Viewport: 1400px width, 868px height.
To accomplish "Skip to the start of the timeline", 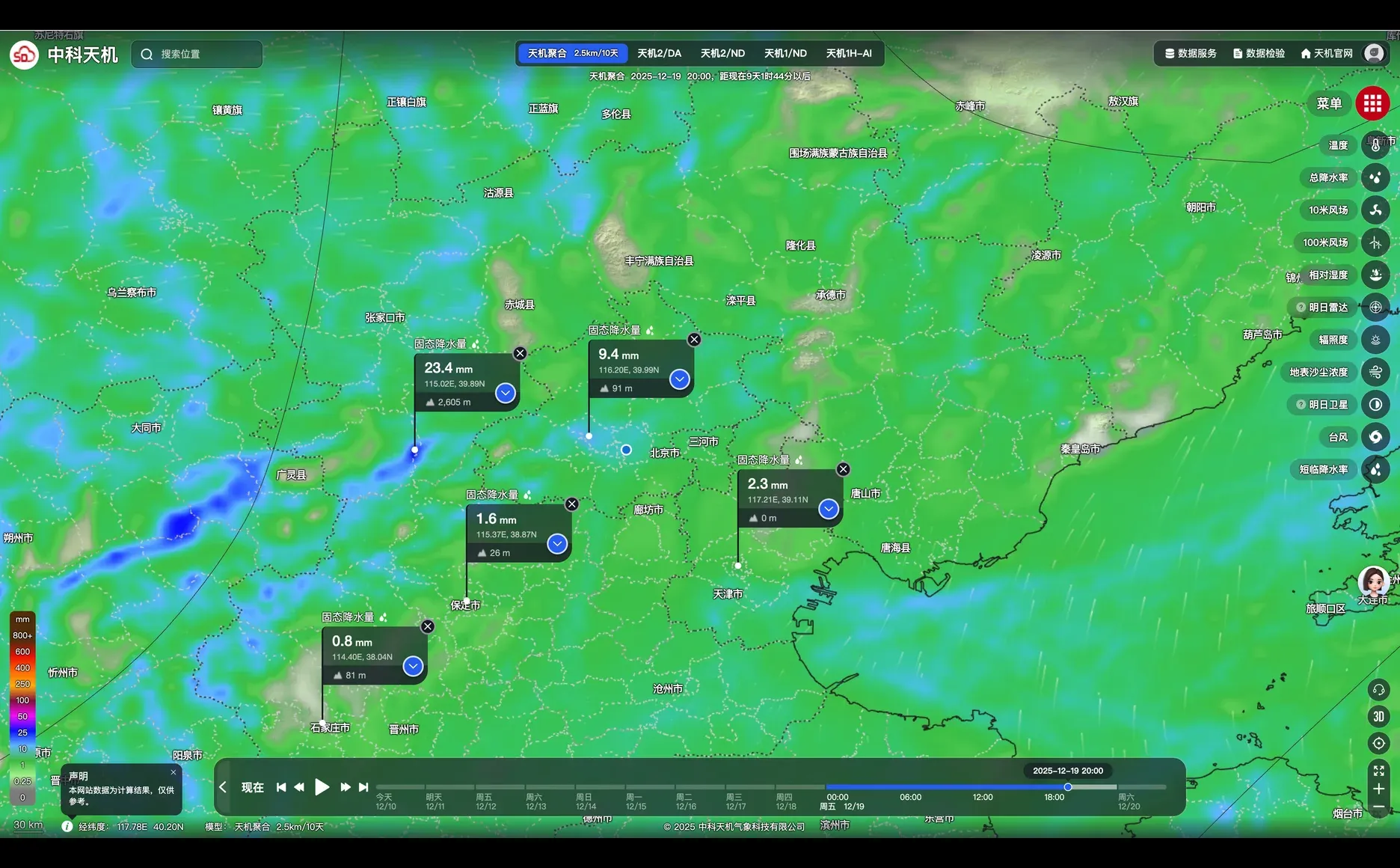I will 281,787.
